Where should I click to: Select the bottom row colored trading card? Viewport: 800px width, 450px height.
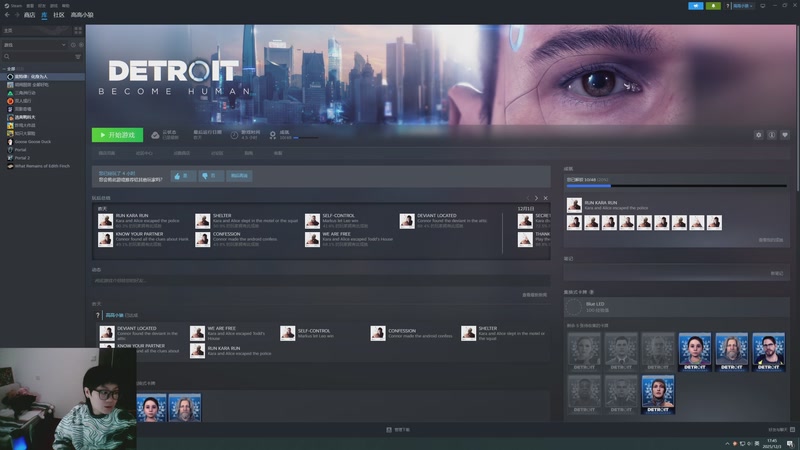coord(658,394)
